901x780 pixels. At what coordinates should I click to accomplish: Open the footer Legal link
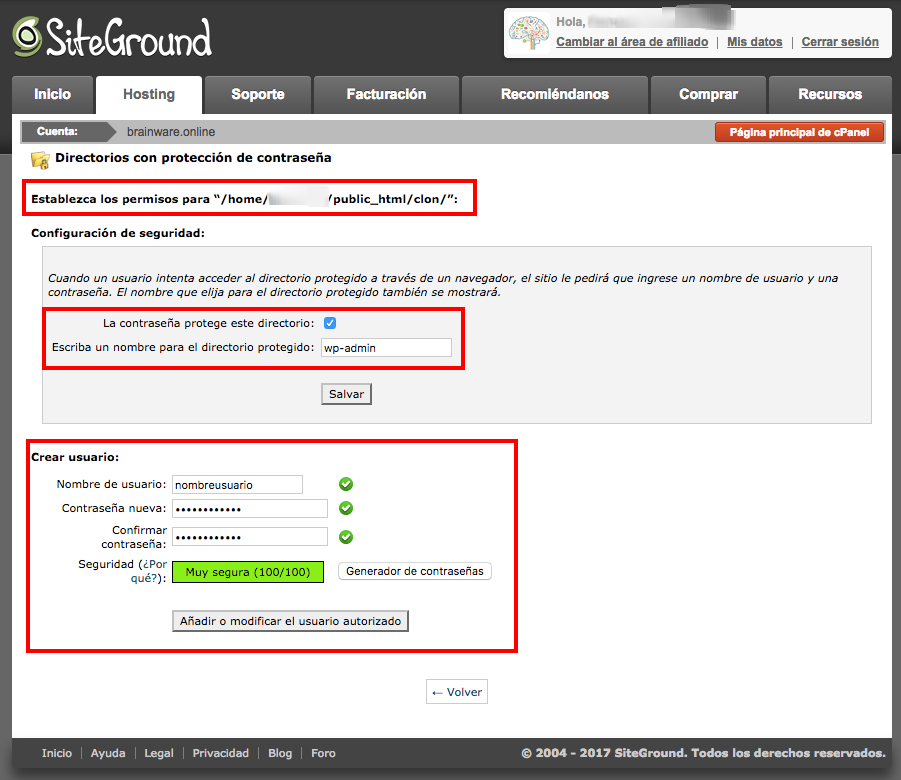[159, 753]
